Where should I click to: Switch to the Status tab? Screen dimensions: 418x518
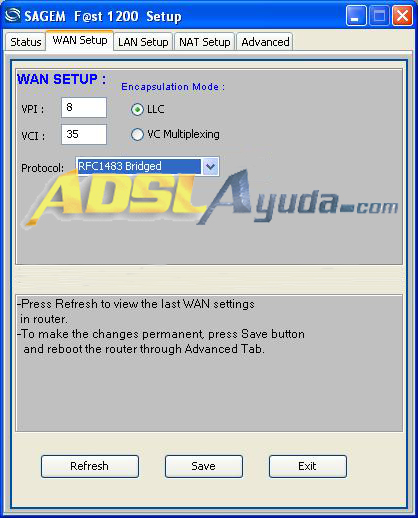point(25,42)
